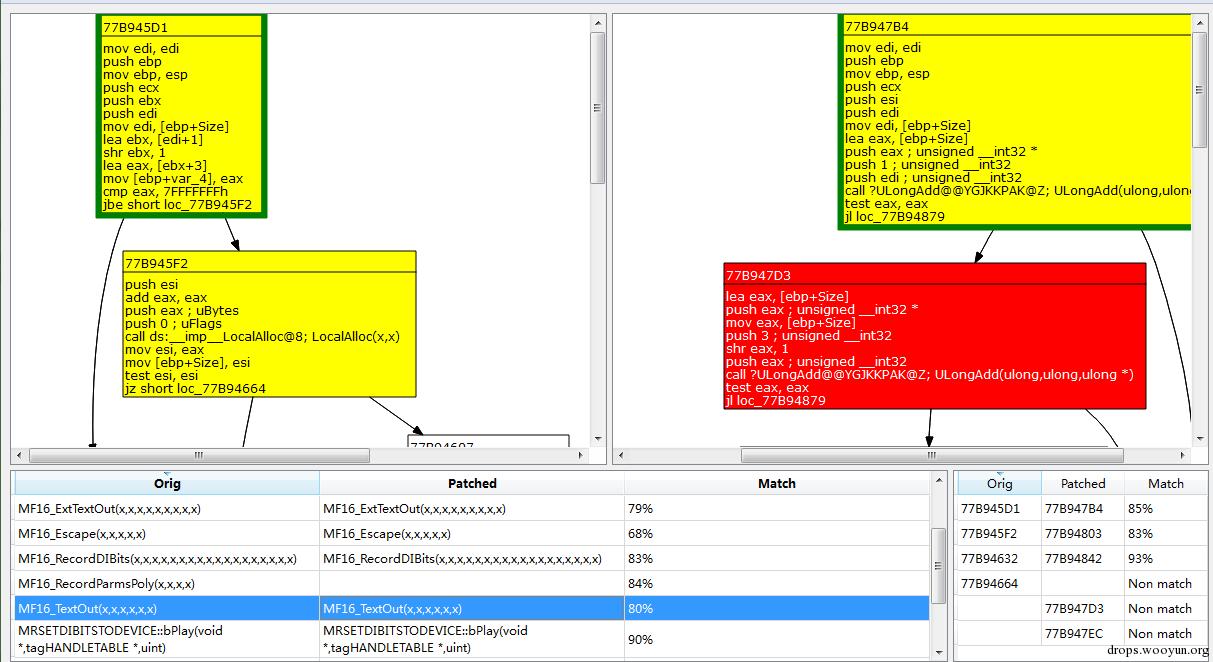Image resolution: width=1213 pixels, height=662 pixels.
Task: Click 93% block match value
Action: pos(1166,558)
